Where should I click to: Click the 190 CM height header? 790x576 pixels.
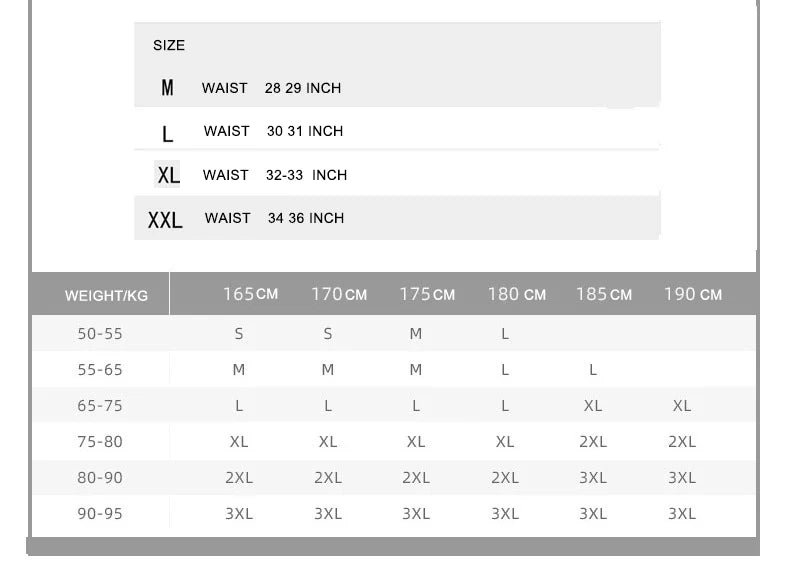coord(693,294)
